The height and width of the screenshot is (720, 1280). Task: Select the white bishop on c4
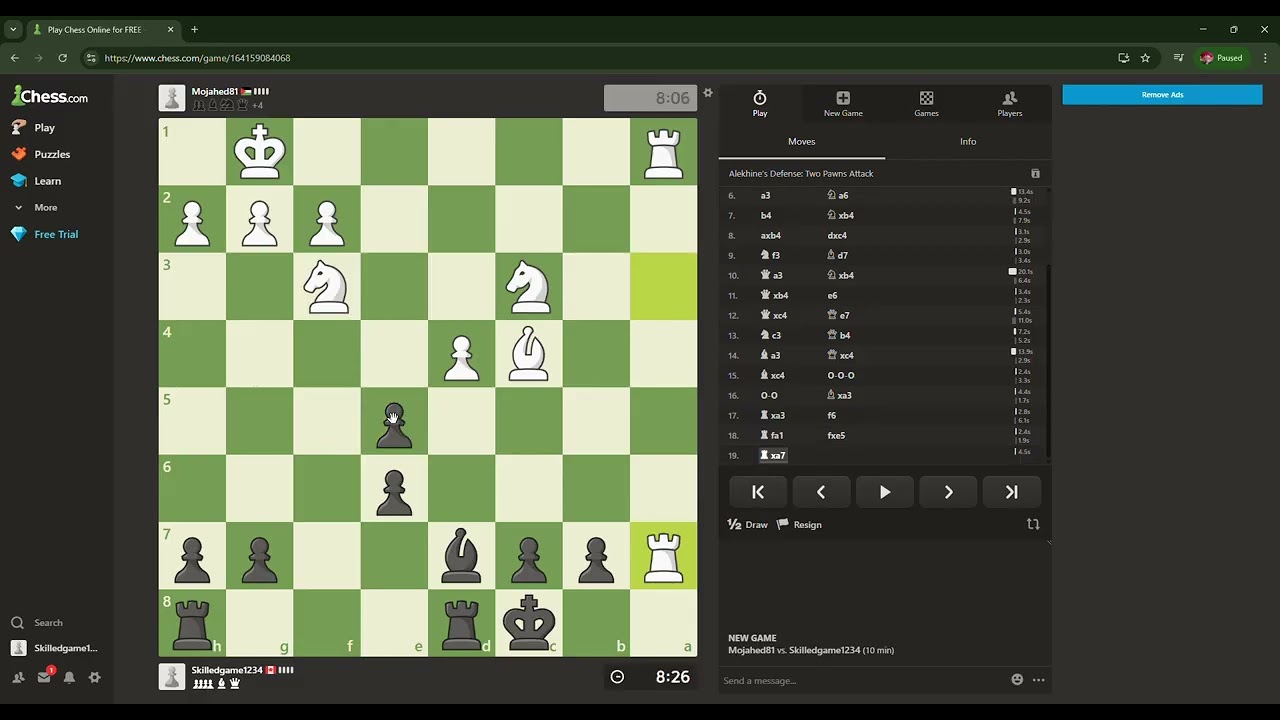pos(529,354)
